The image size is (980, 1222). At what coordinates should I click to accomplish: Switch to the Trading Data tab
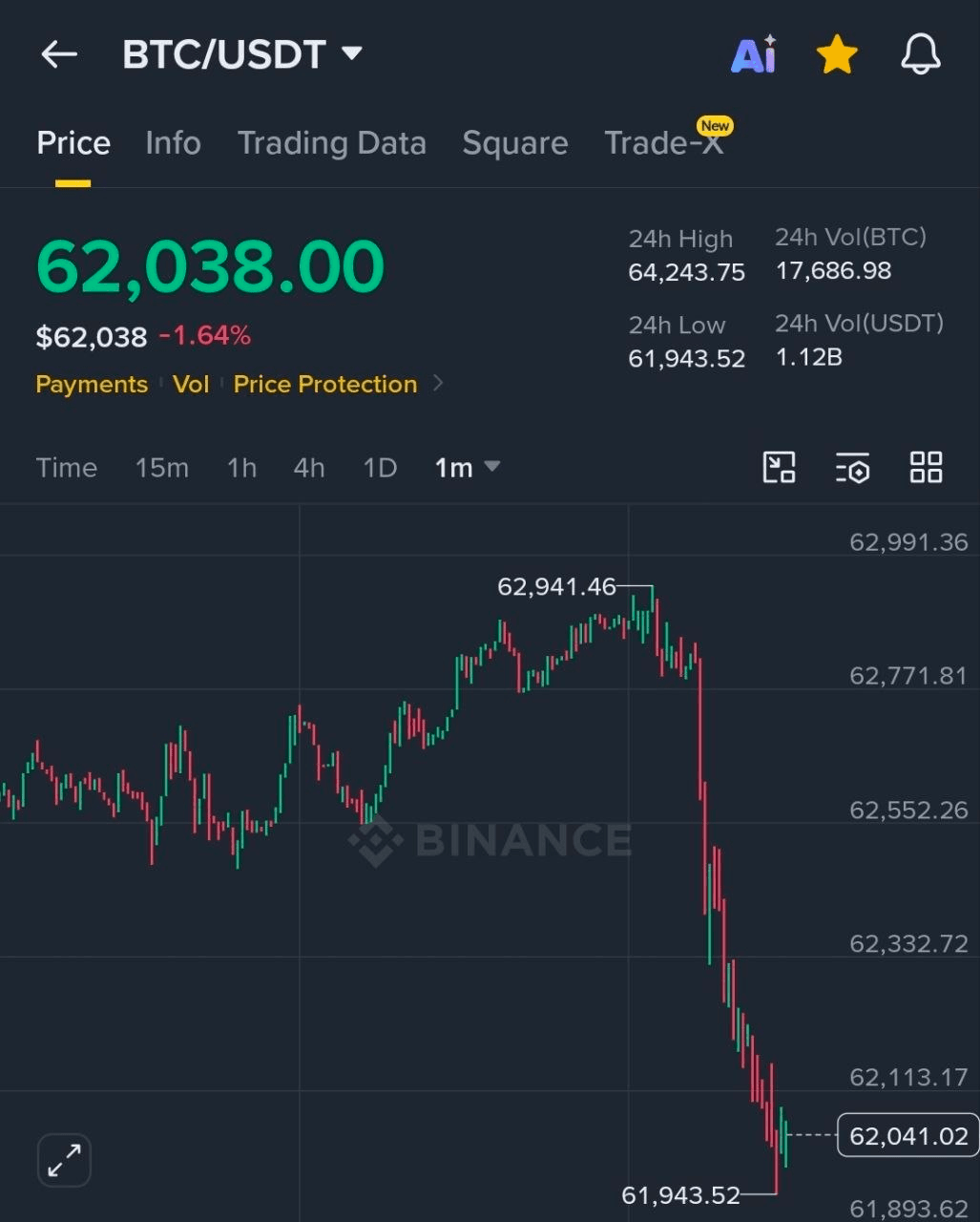coord(331,143)
